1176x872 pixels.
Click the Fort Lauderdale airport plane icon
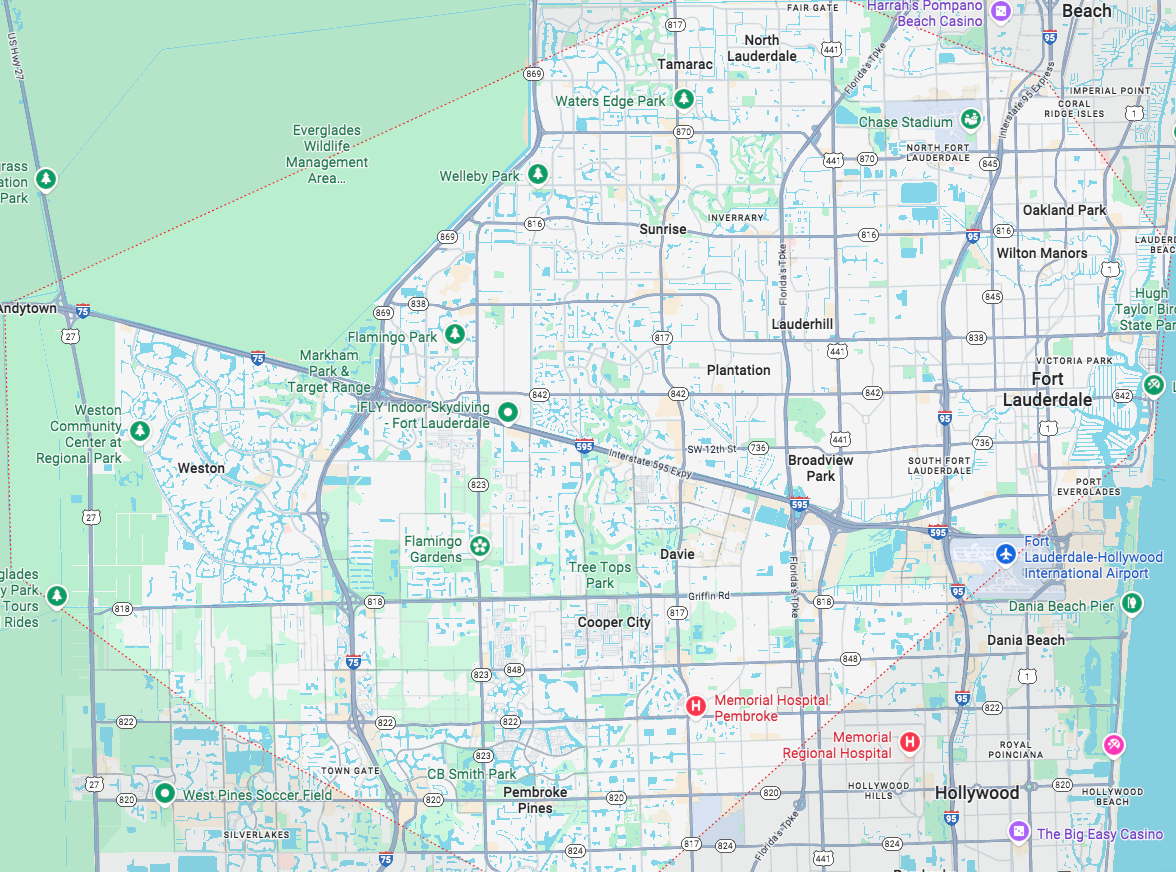tap(1006, 555)
